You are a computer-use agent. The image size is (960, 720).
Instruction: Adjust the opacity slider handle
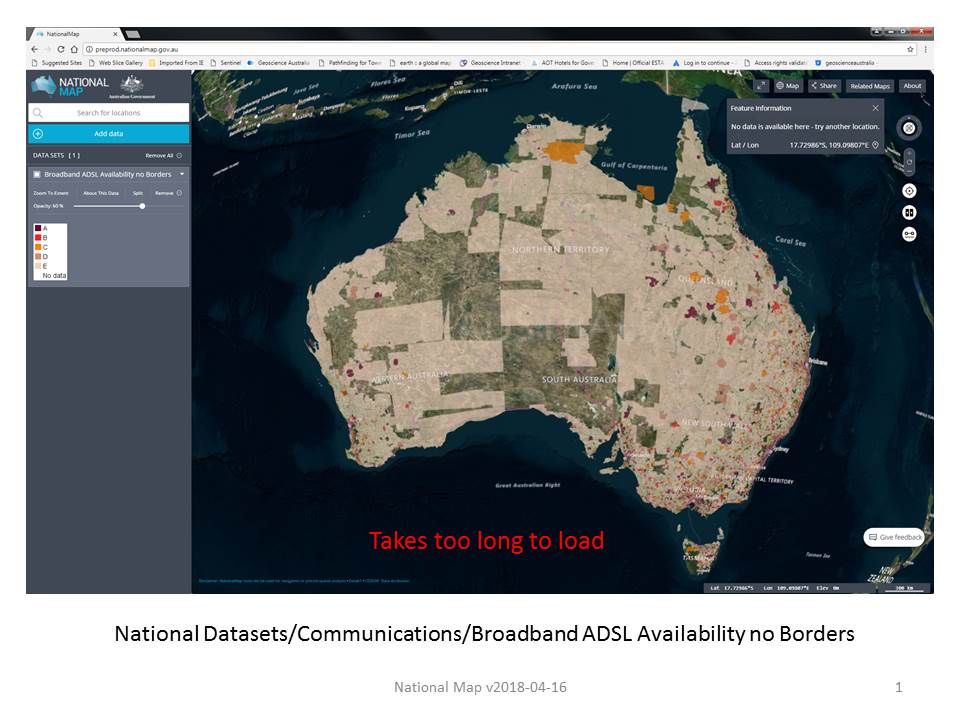142,206
